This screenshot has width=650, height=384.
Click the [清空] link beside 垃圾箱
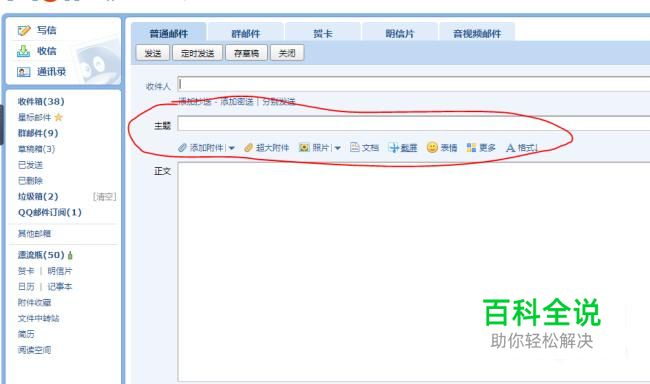(x=104, y=197)
